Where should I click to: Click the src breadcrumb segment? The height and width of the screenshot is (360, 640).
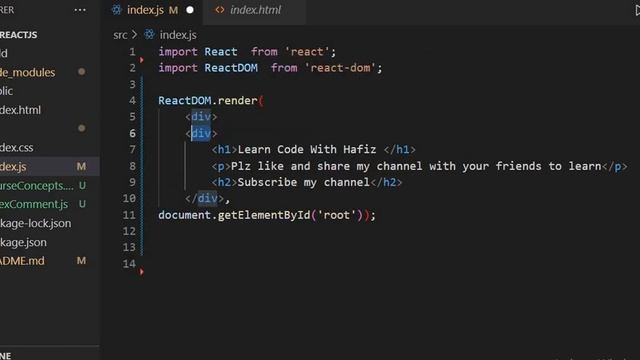click(120, 35)
